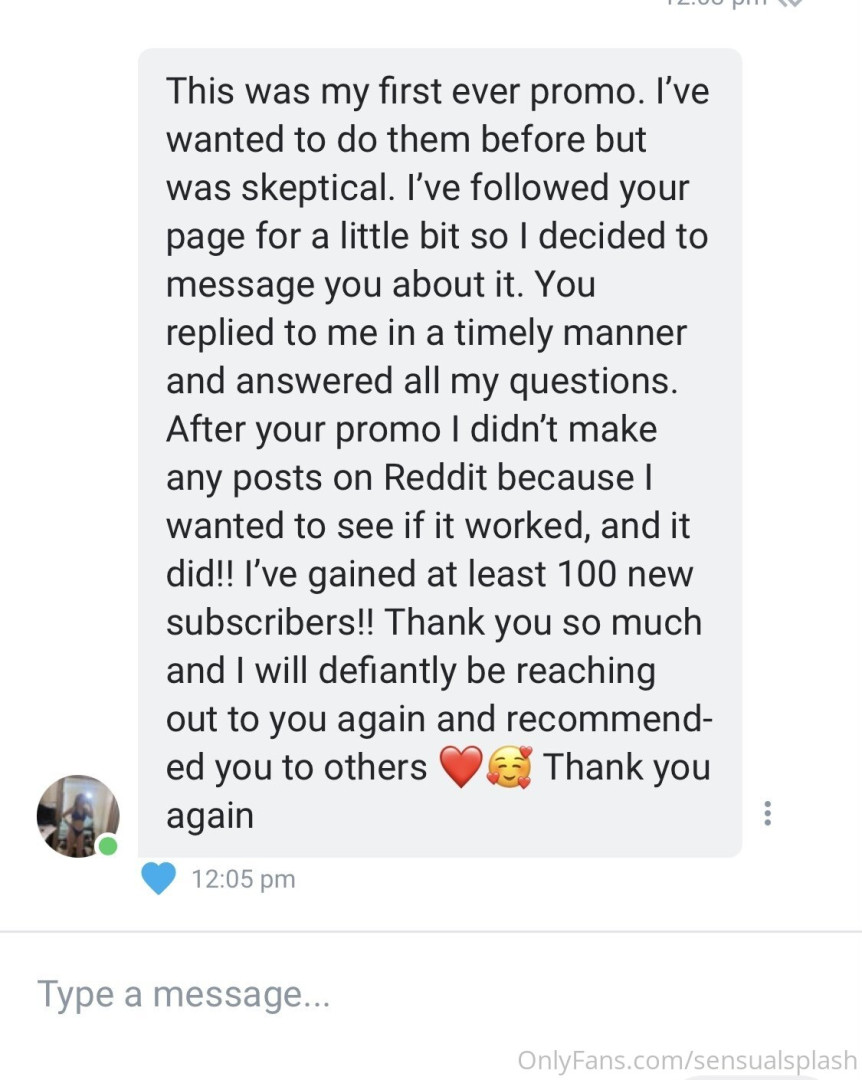Viewport: 862px width, 1080px height.
Task: Click the green online status dot
Action: coord(108,846)
